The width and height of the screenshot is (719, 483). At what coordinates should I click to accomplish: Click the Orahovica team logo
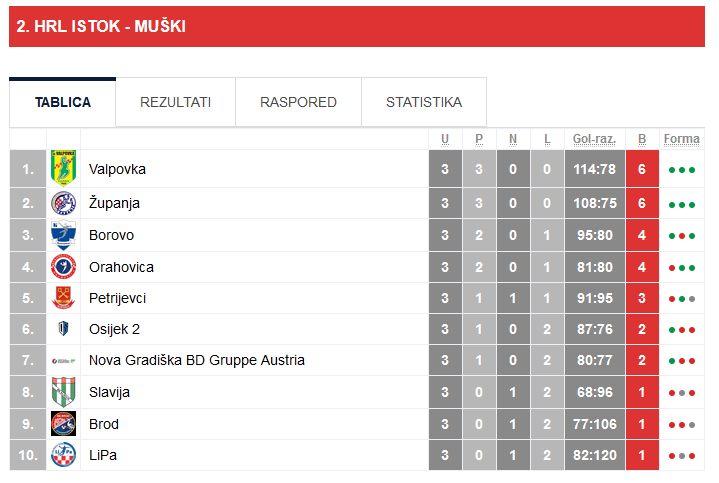[x=64, y=267]
